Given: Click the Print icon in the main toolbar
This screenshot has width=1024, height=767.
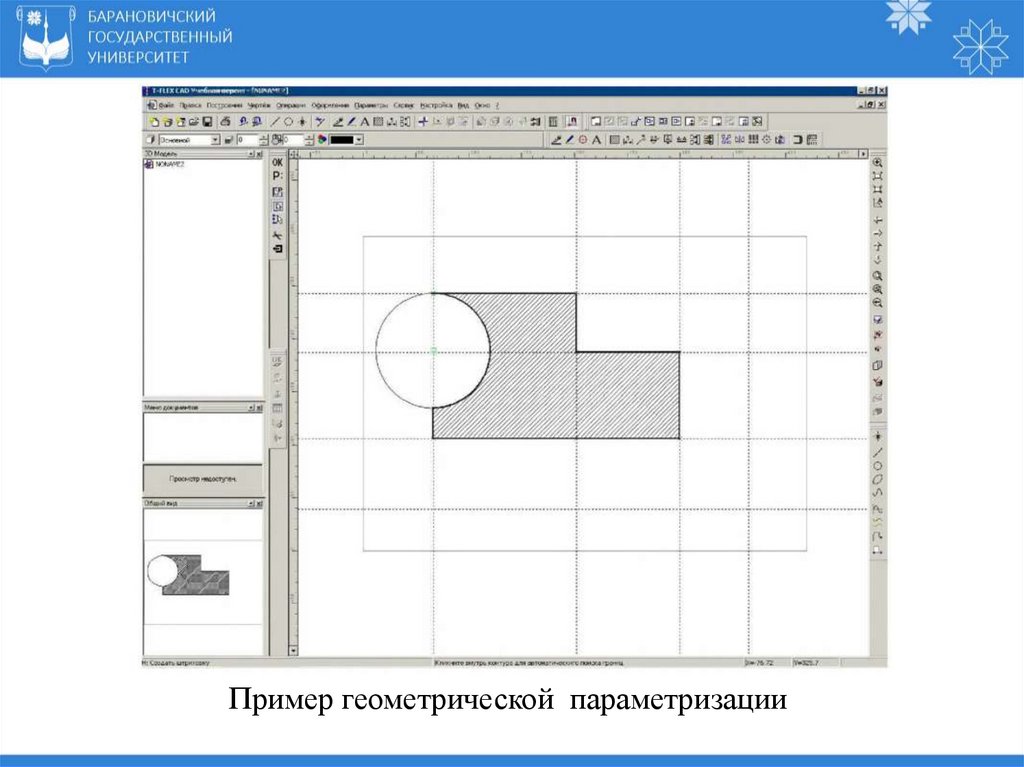Looking at the screenshot, I should pyautogui.click(x=225, y=122).
